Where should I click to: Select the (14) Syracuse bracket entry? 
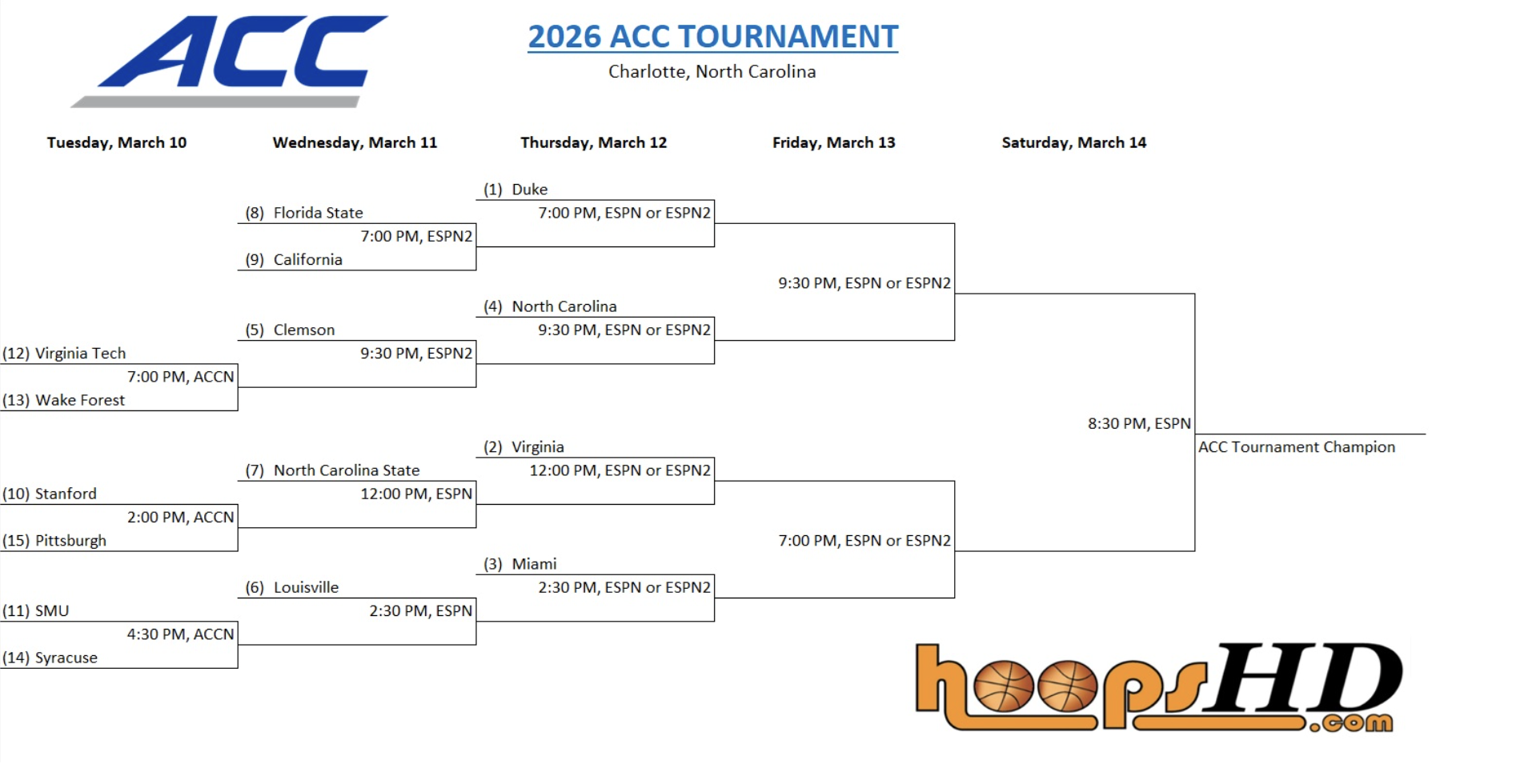click(50, 658)
